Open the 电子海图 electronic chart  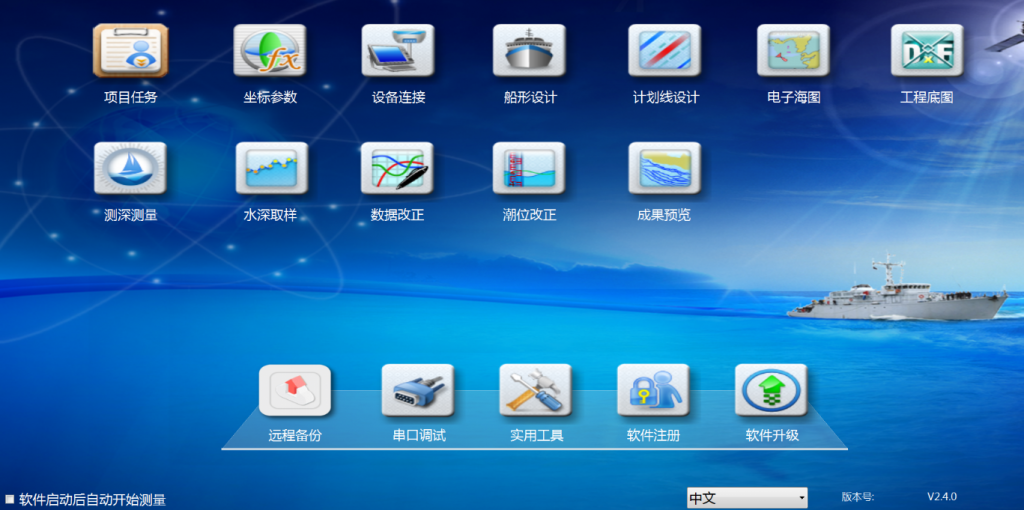click(793, 51)
